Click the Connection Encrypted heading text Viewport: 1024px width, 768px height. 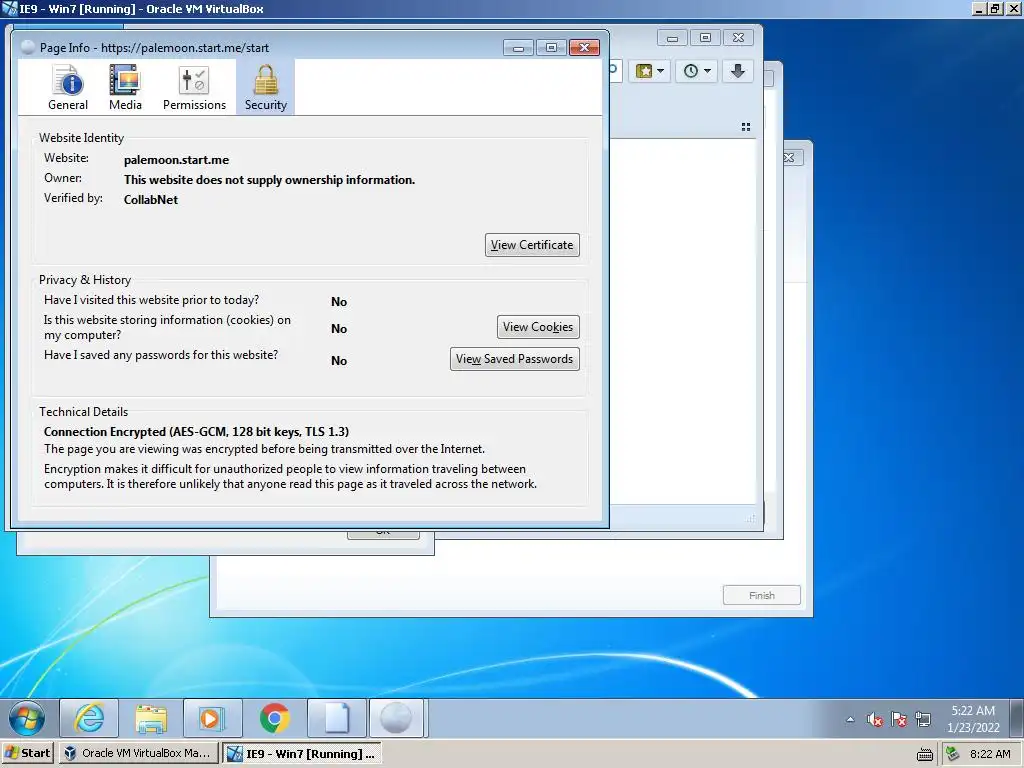click(196, 432)
